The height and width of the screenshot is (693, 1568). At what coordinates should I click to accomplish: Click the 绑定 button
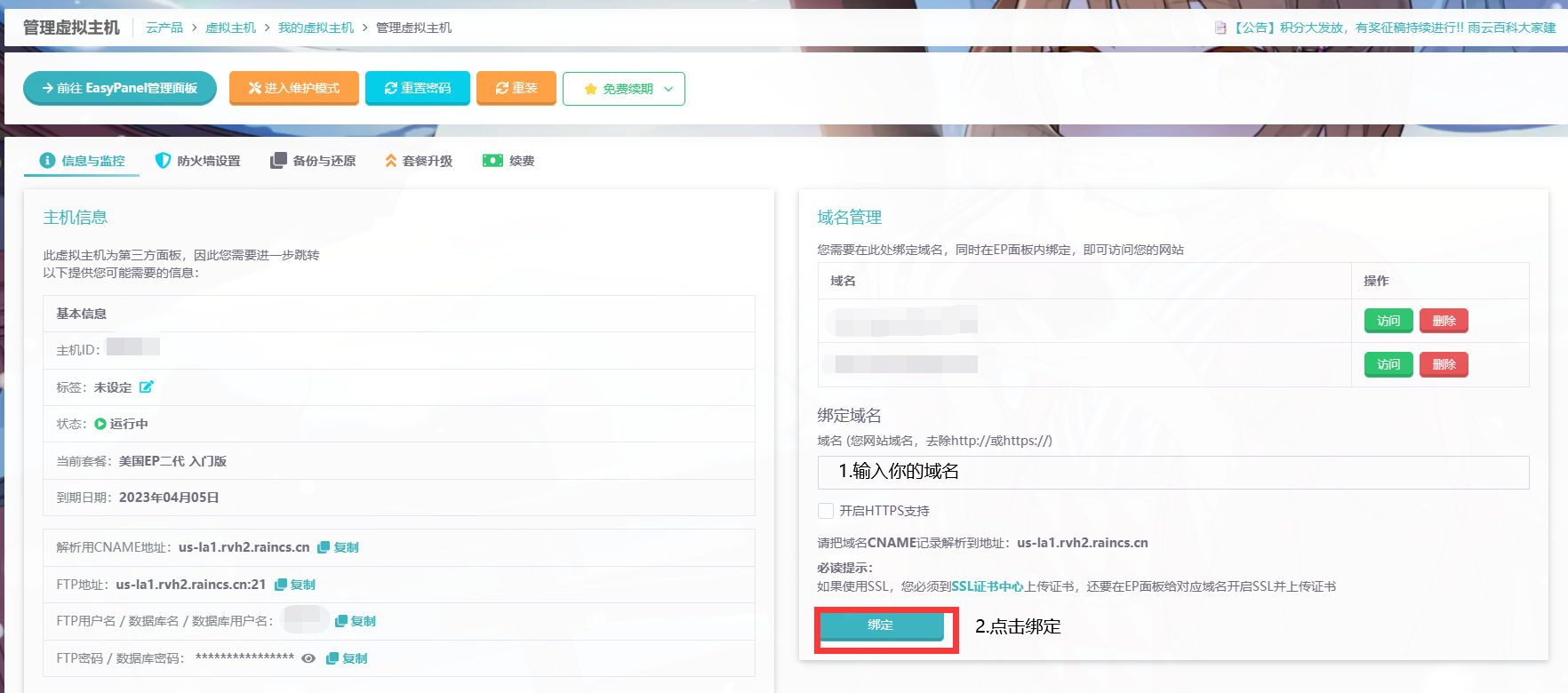[x=881, y=625]
